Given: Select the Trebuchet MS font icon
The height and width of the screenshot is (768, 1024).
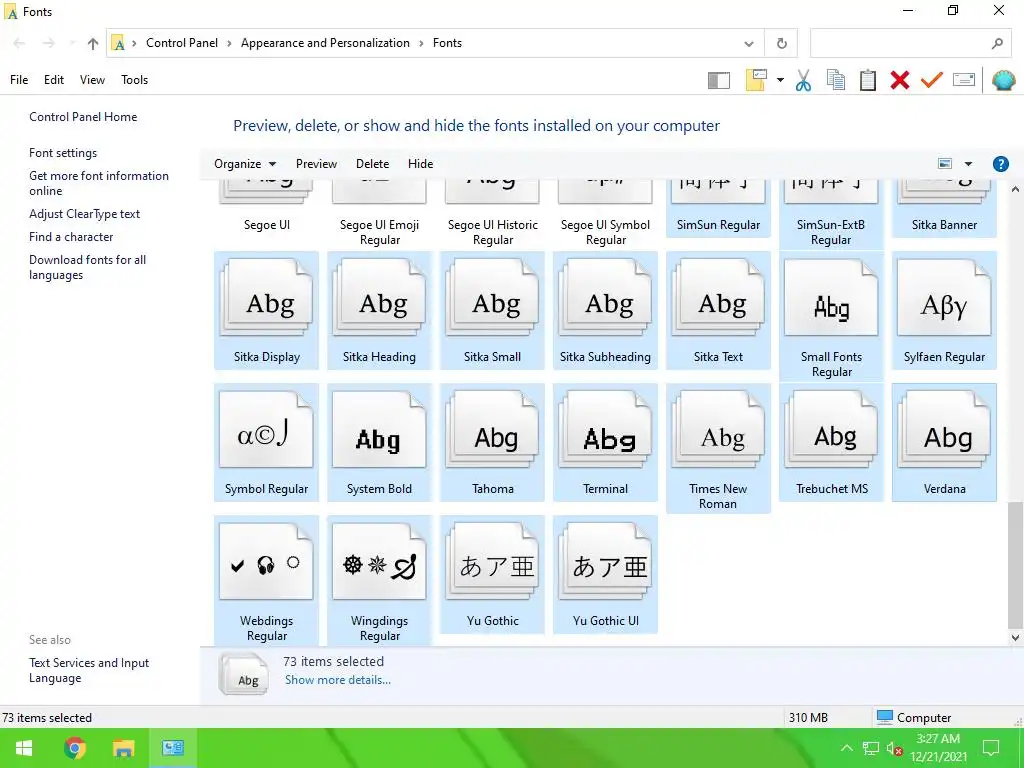Looking at the screenshot, I should coord(831,443).
